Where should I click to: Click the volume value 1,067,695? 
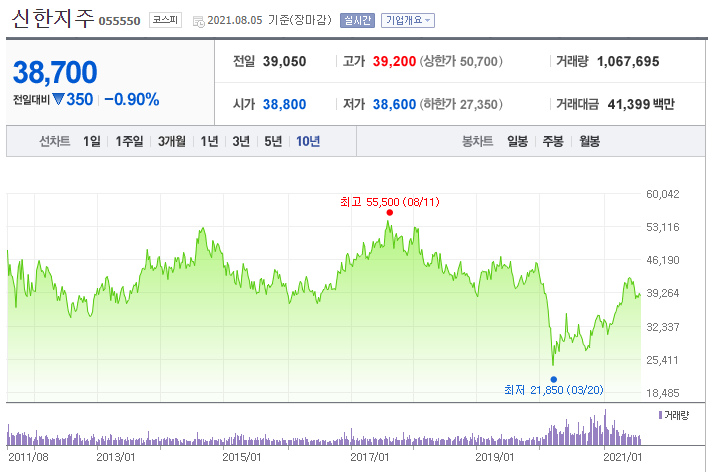pos(628,61)
